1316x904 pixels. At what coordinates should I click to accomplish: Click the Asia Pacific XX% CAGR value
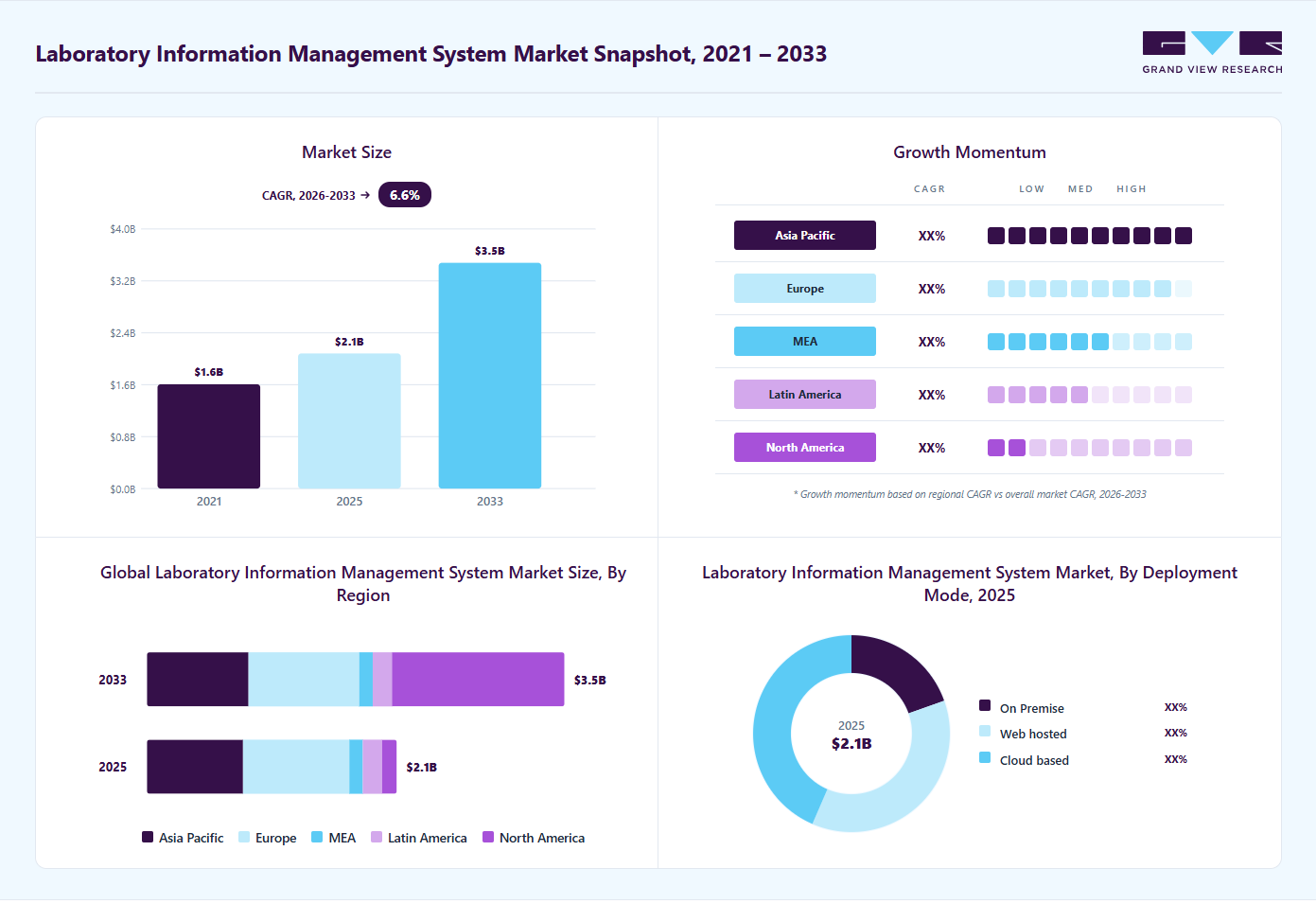point(932,236)
